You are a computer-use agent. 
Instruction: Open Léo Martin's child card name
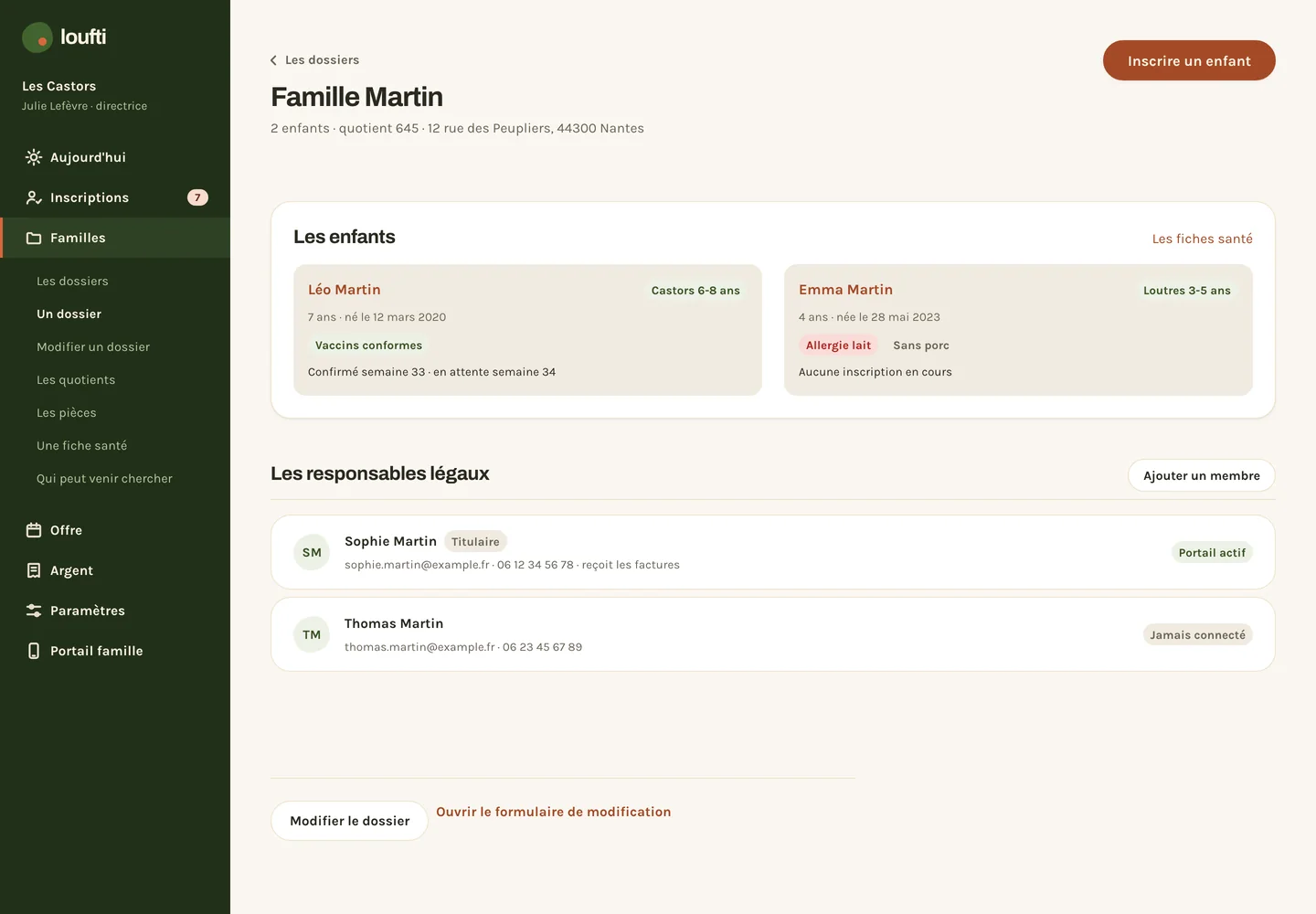pos(344,290)
